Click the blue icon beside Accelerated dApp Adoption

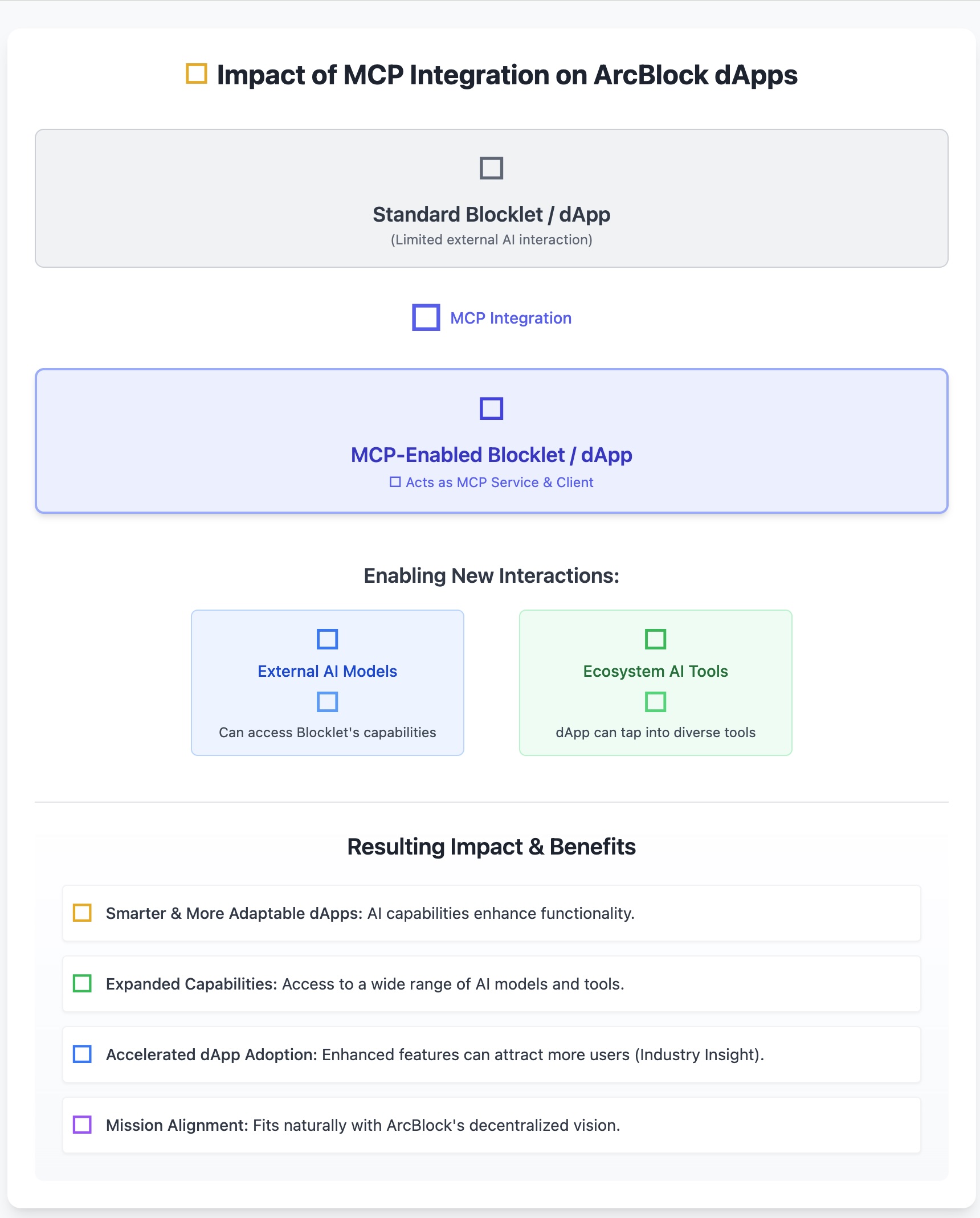pyautogui.click(x=82, y=1054)
